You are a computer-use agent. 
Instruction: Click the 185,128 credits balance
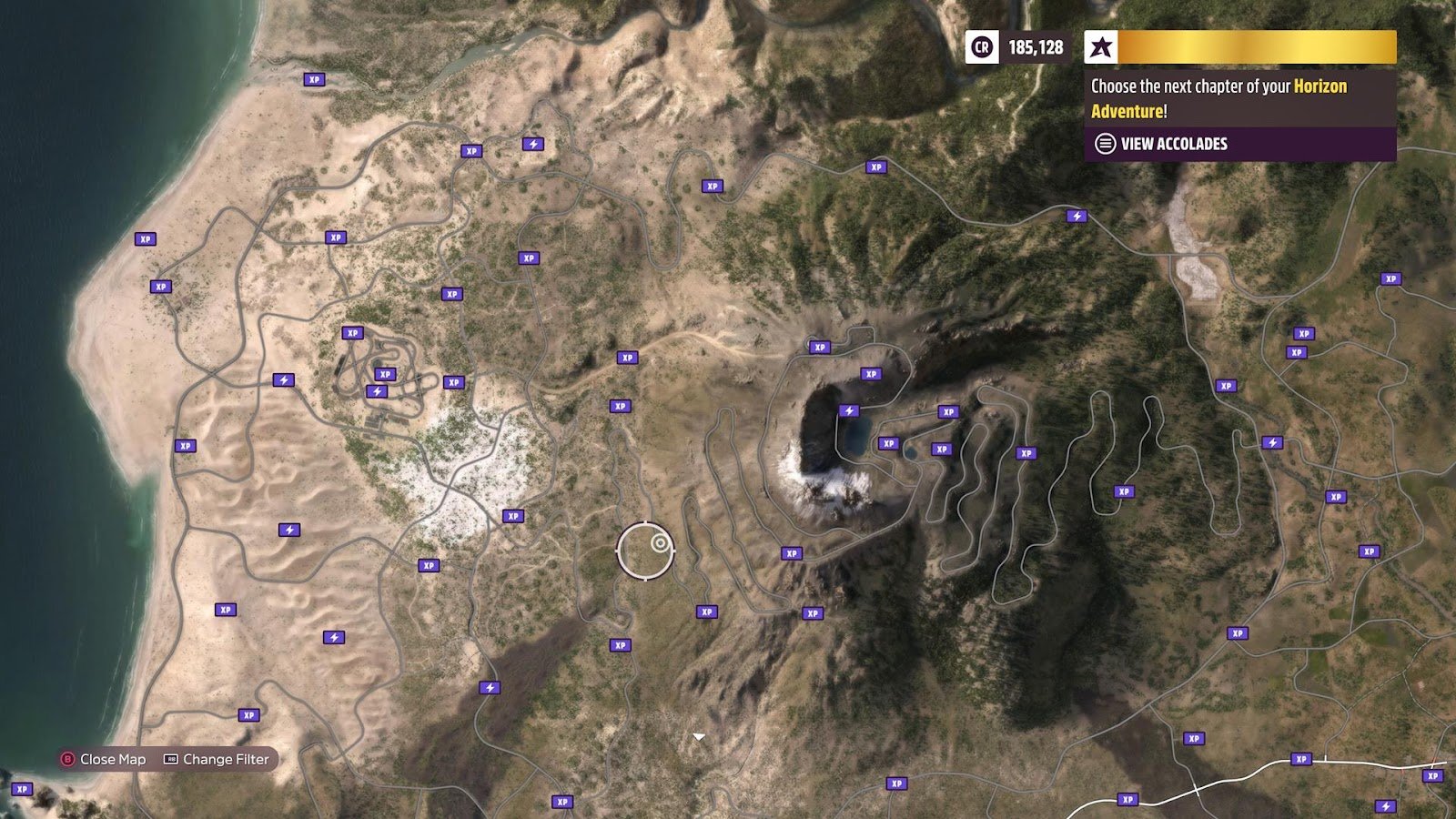coord(1036,47)
